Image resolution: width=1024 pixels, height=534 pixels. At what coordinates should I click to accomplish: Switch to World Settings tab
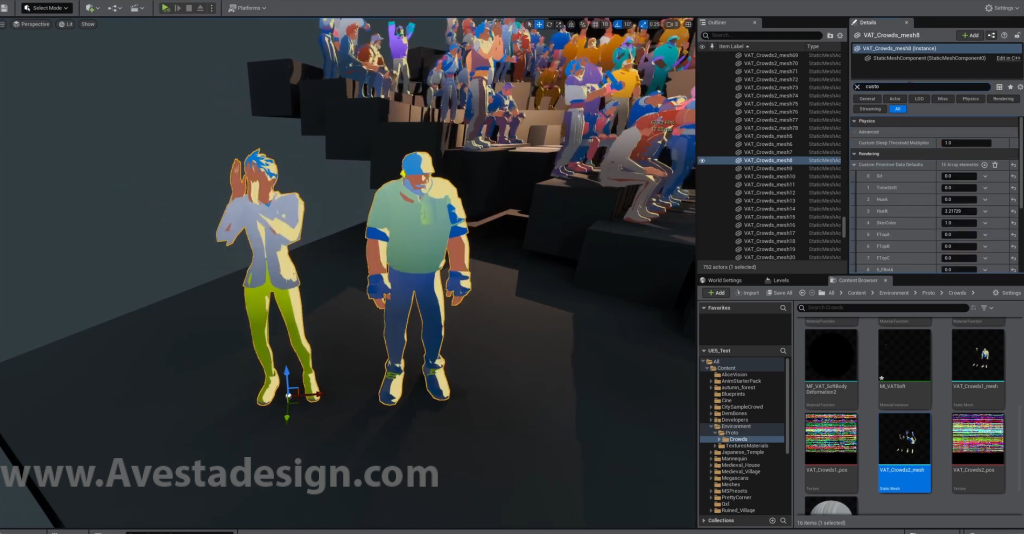pyautogui.click(x=721, y=281)
